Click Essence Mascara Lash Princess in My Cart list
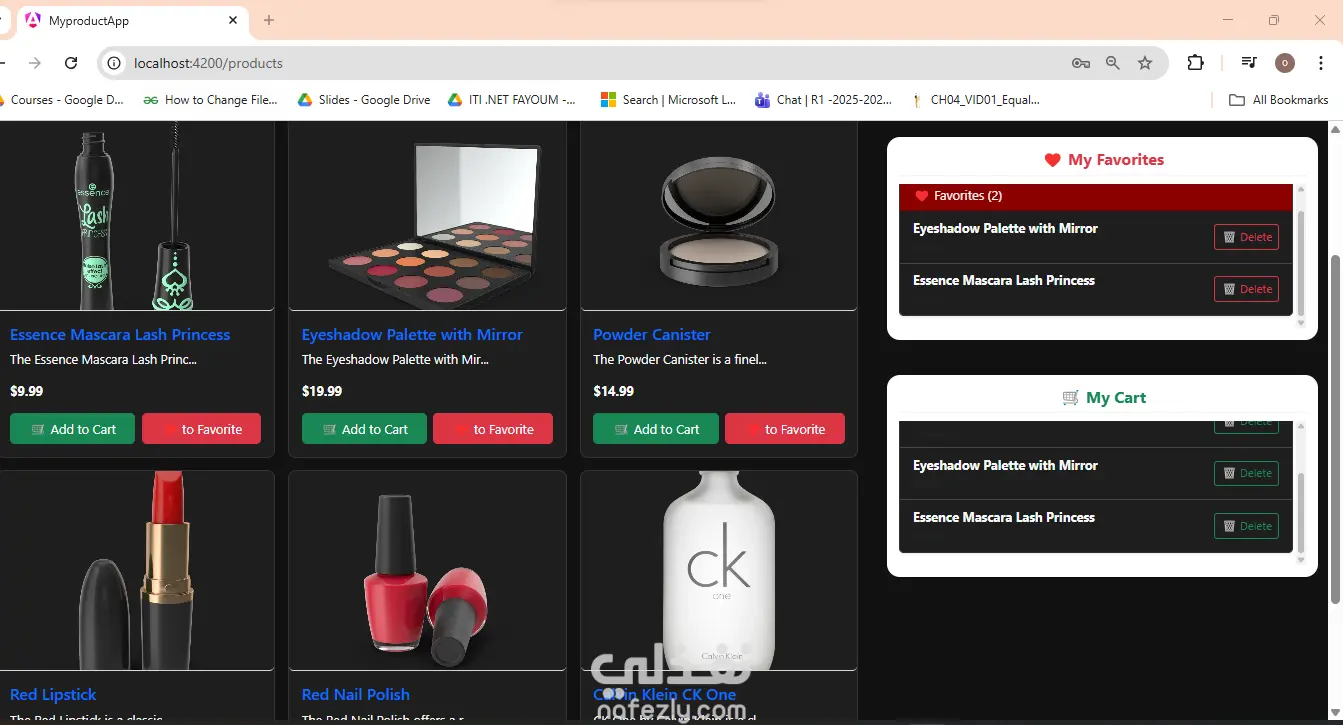The image size is (1343, 725). (x=1004, y=518)
